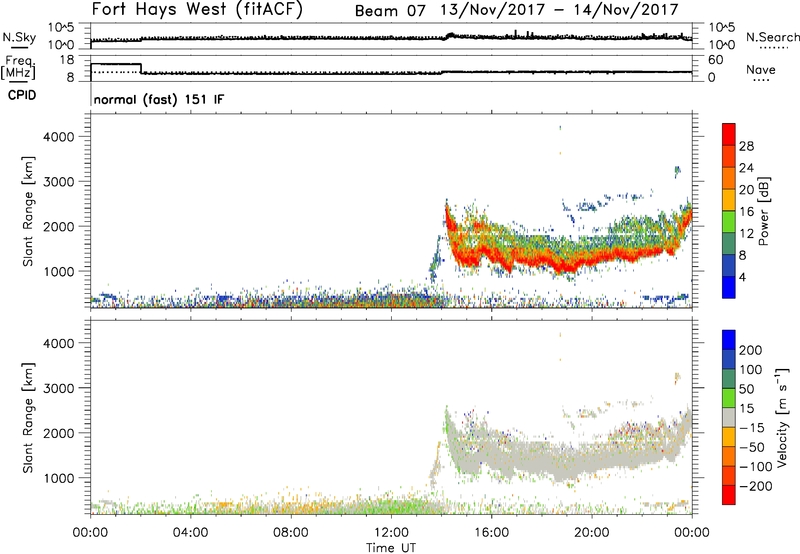Screen dimensions: 800x554
Task: Pick the dark green 50–100 Velocity colorbar segment
Action: (729, 379)
